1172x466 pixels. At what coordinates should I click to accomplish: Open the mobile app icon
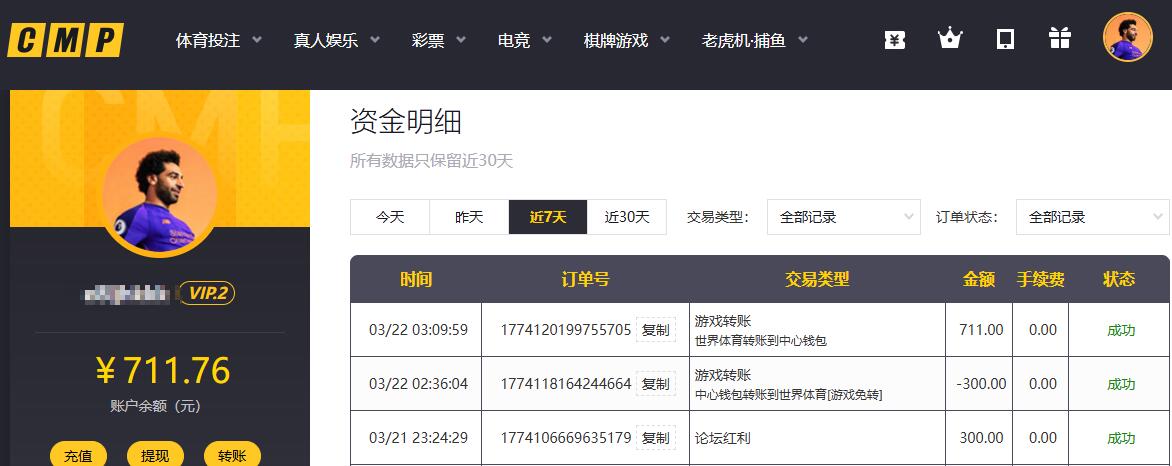(1005, 39)
